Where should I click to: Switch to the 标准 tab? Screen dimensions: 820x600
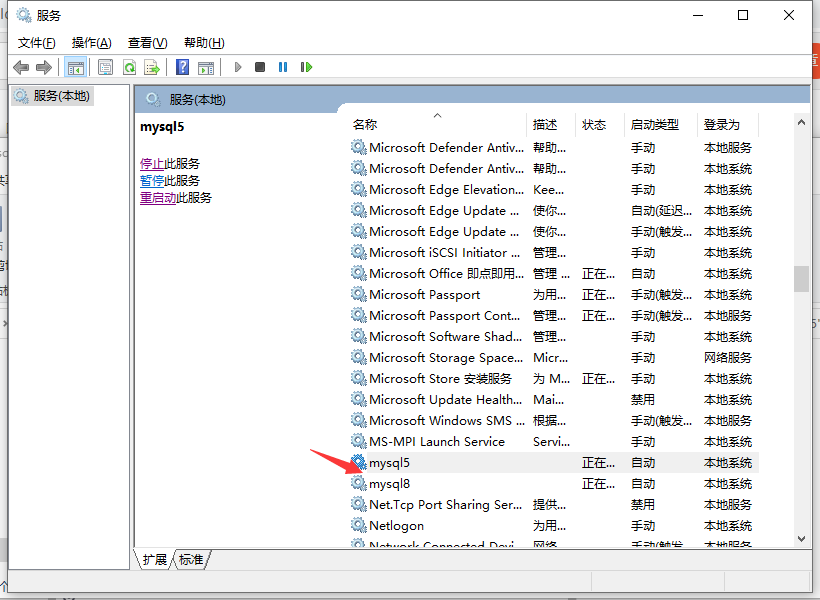191,560
